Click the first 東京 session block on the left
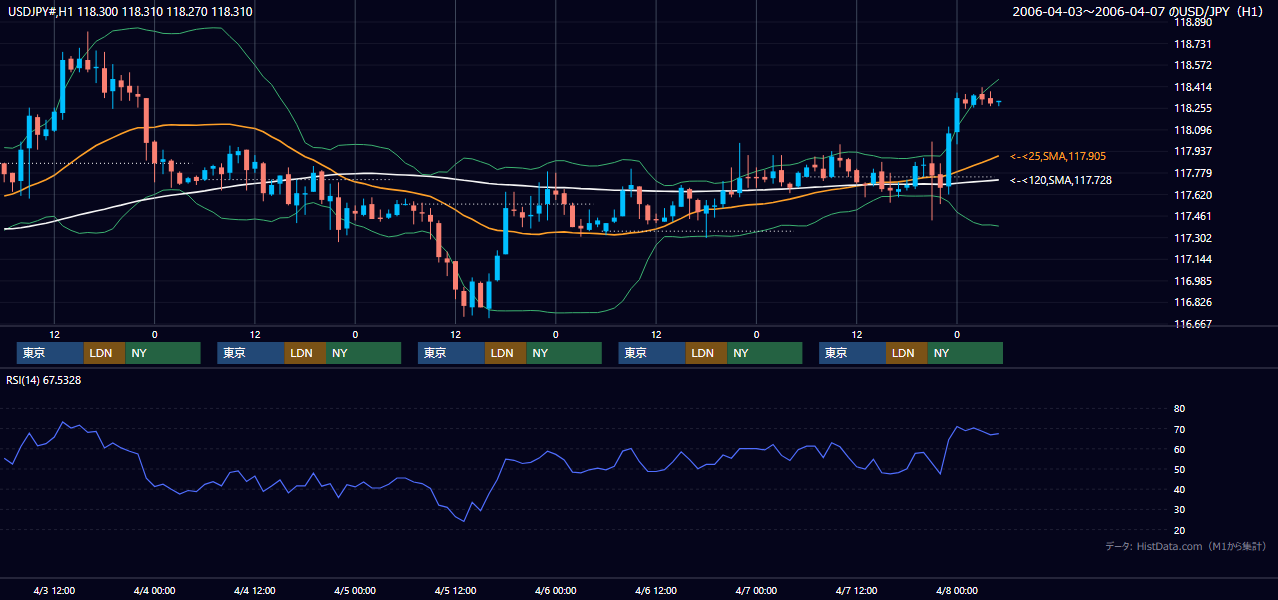The image size is (1278, 600). pyautogui.click(x=50, y=353)
